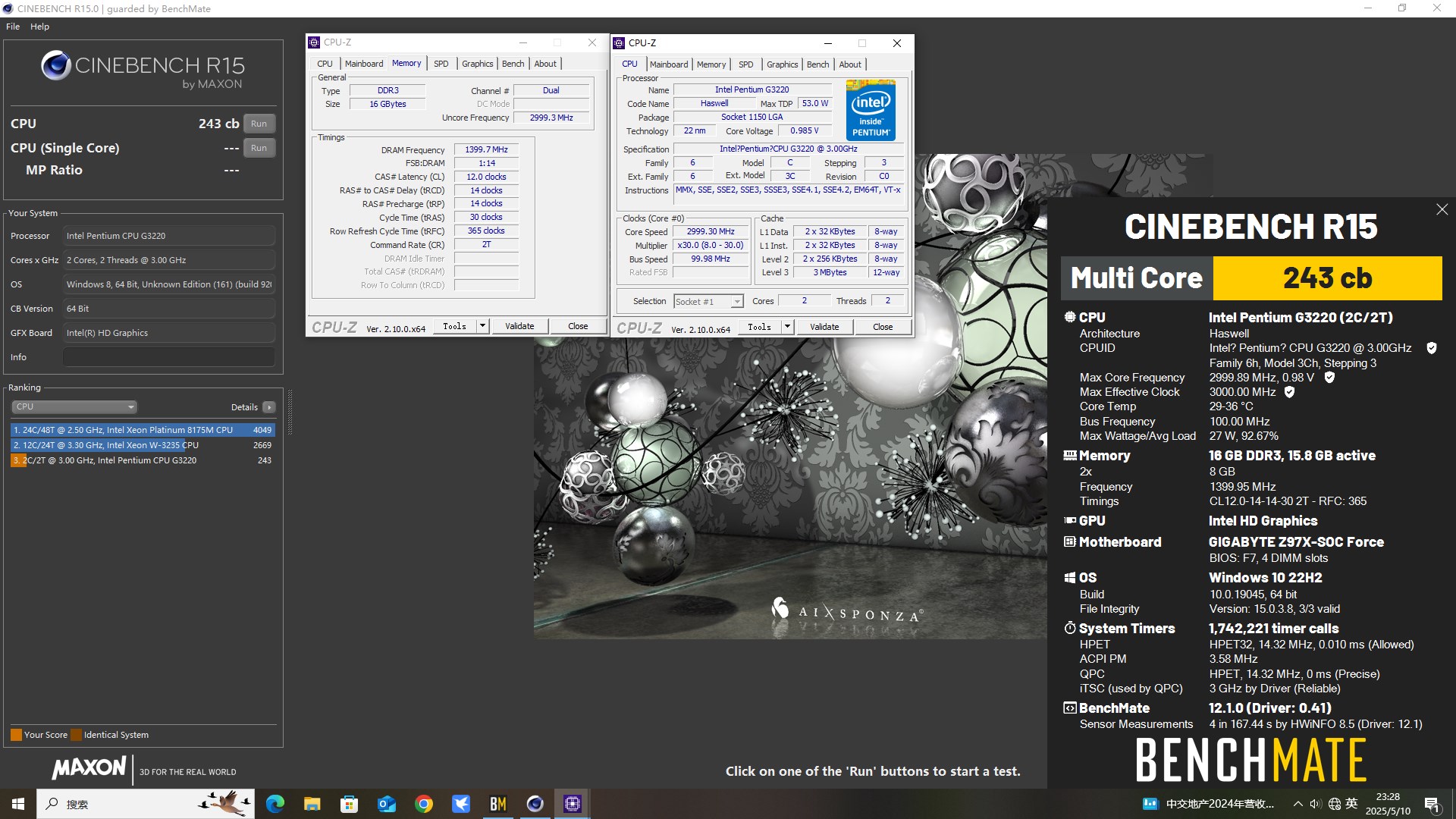Image resolution: width=1456 pixels, height=819 pixels.
Task: Open the Socket #1 selection dropdown
Action: tap(708, 302)
